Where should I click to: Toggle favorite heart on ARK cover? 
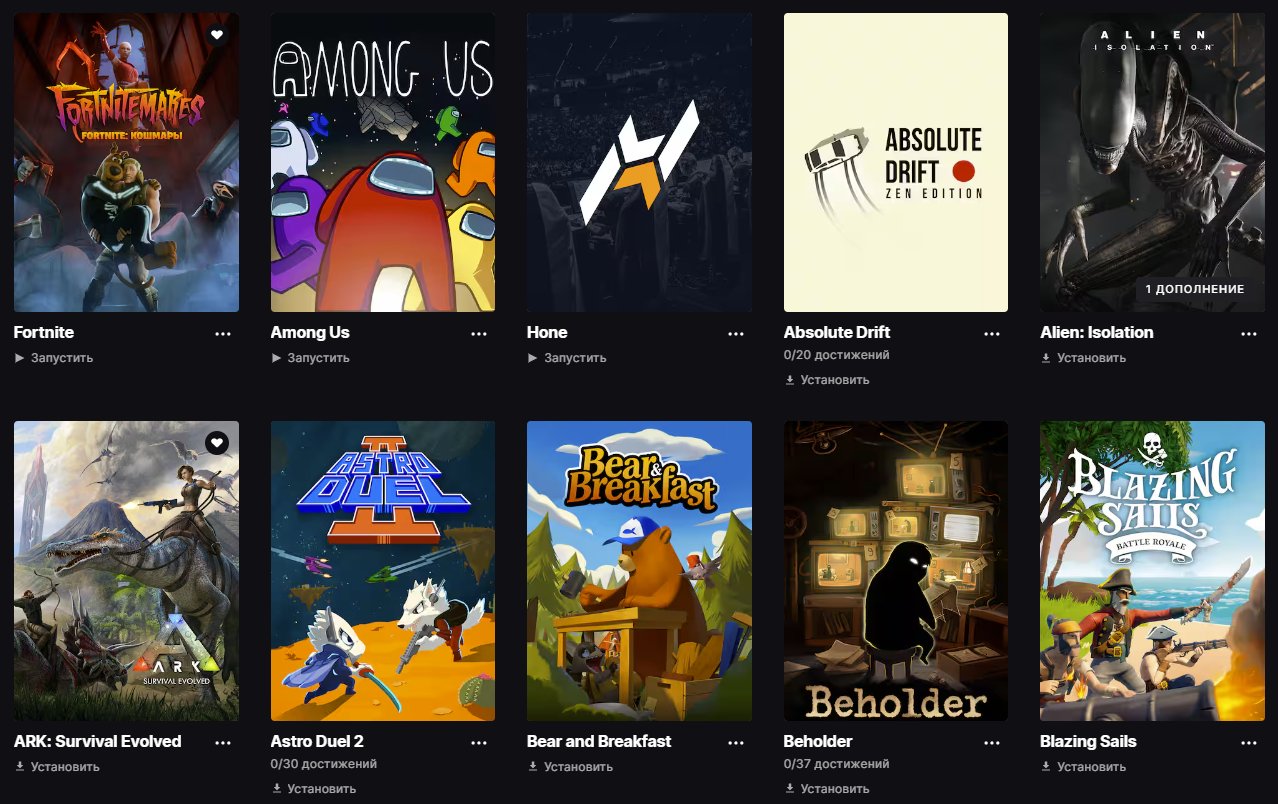pos(217,443)
